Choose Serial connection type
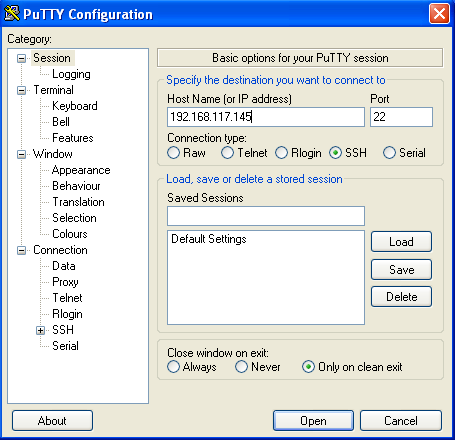 click(x=389, y=153)
